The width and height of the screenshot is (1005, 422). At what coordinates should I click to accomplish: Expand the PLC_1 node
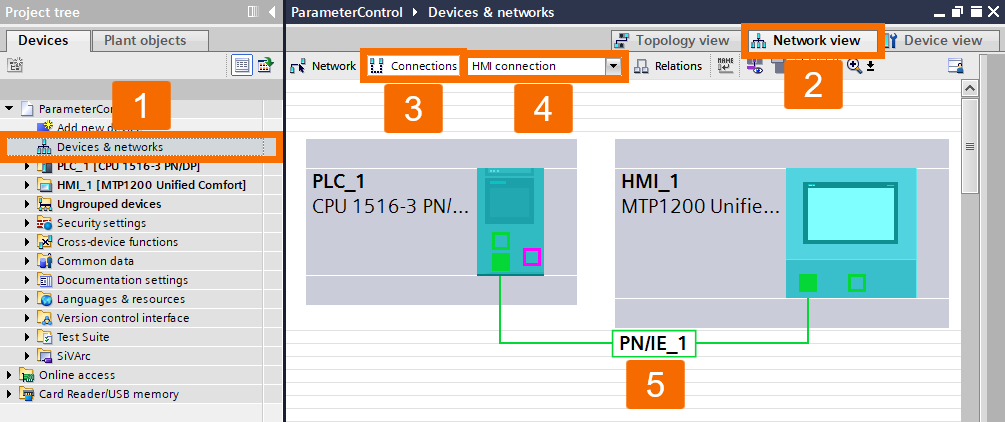click(x=27, y=166)
